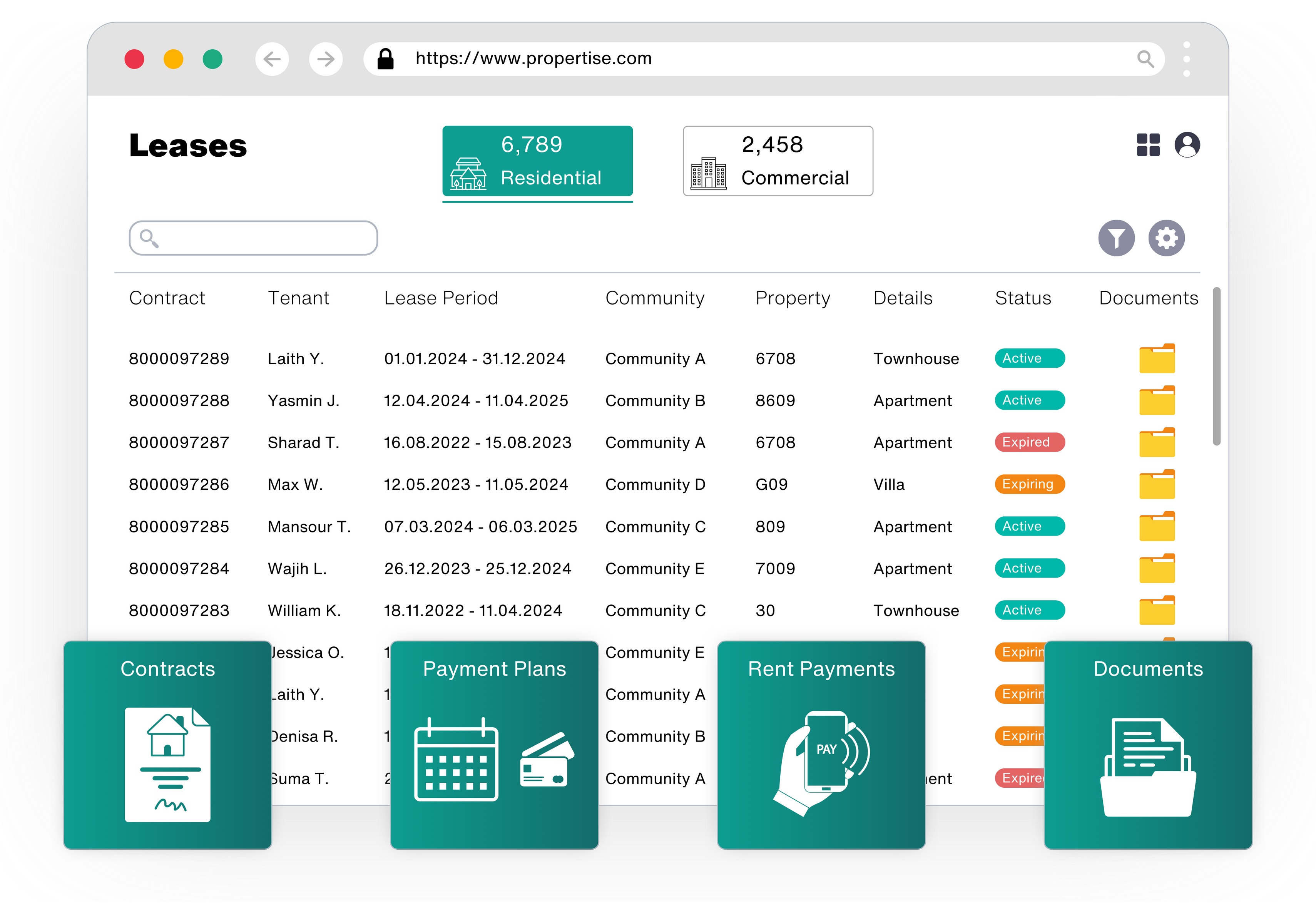Open documents folder for Laith Y. lease
Screen dimensions: 1316x924
pos(1157,359)
